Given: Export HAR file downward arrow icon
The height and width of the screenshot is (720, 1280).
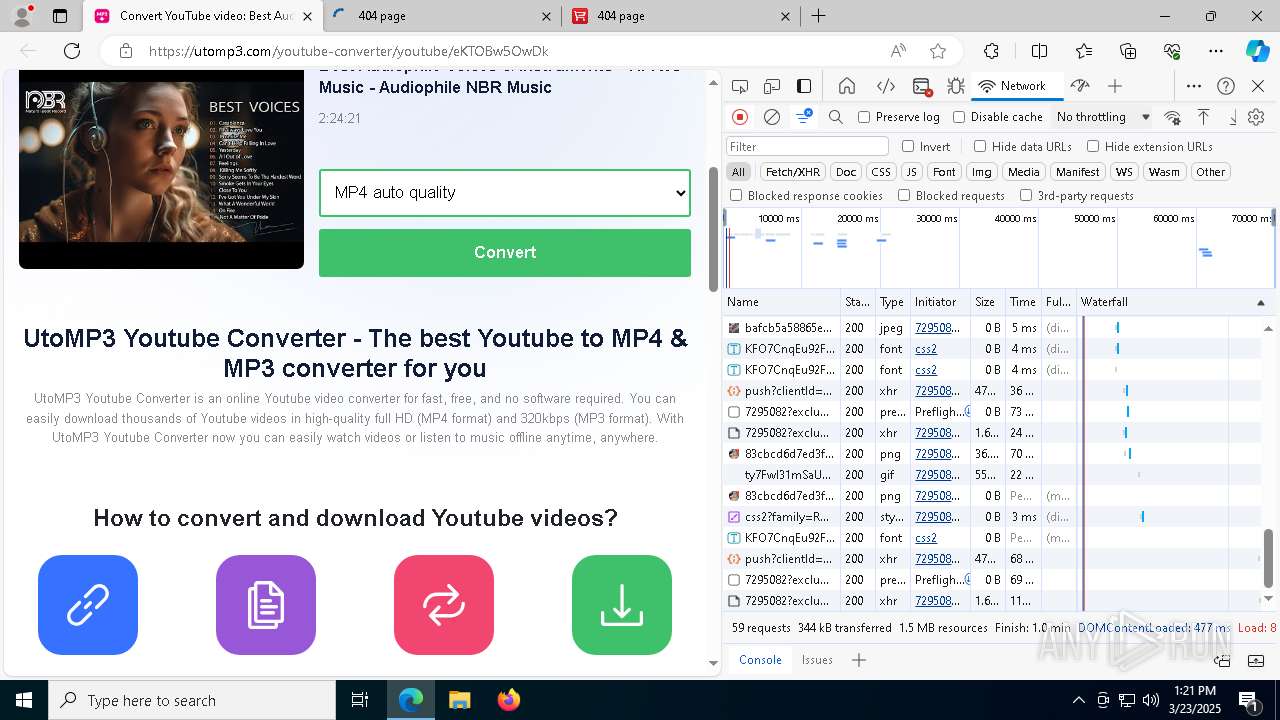Looking at the screenshot, I should 1232,117.
